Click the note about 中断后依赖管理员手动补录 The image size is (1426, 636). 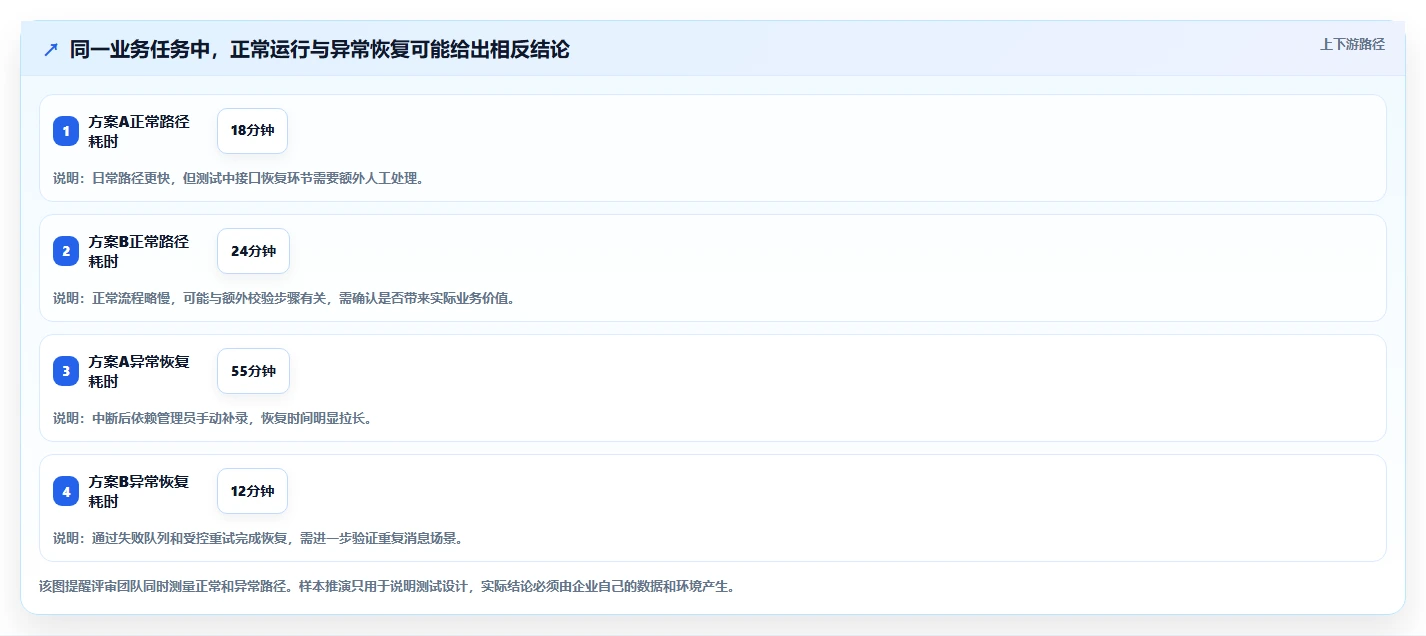213,418
